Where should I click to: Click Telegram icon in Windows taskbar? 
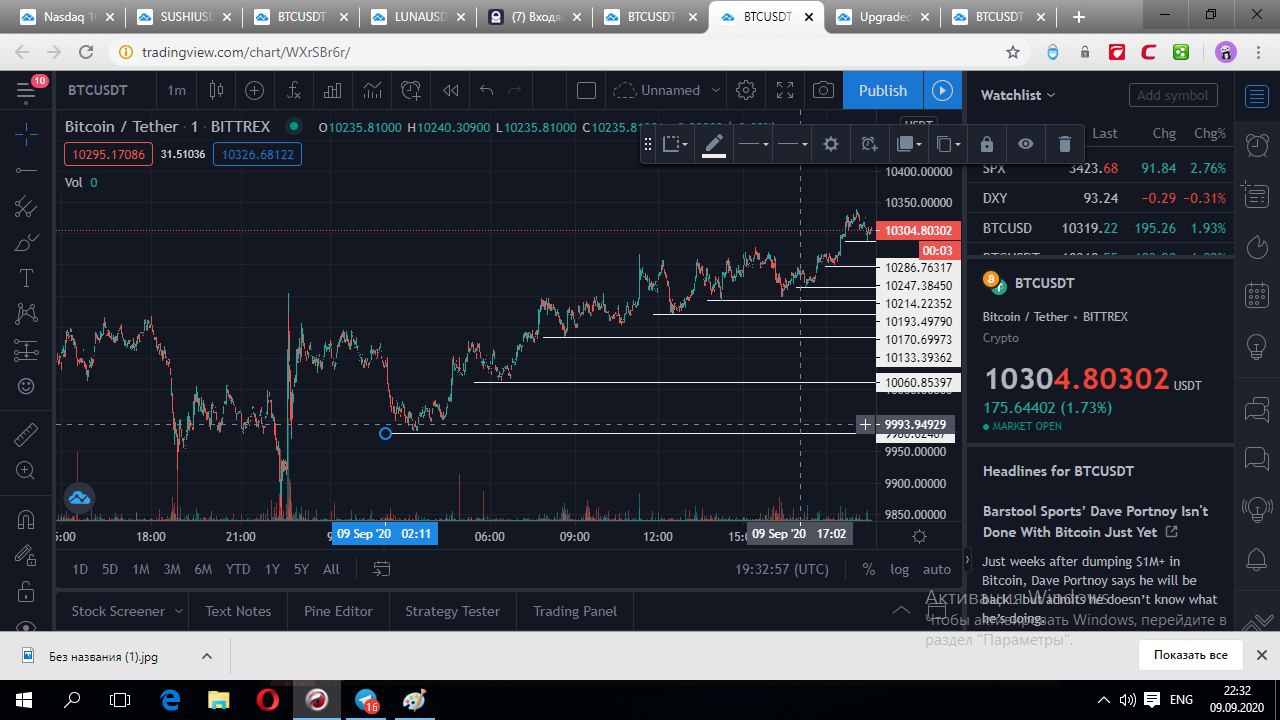366,700
